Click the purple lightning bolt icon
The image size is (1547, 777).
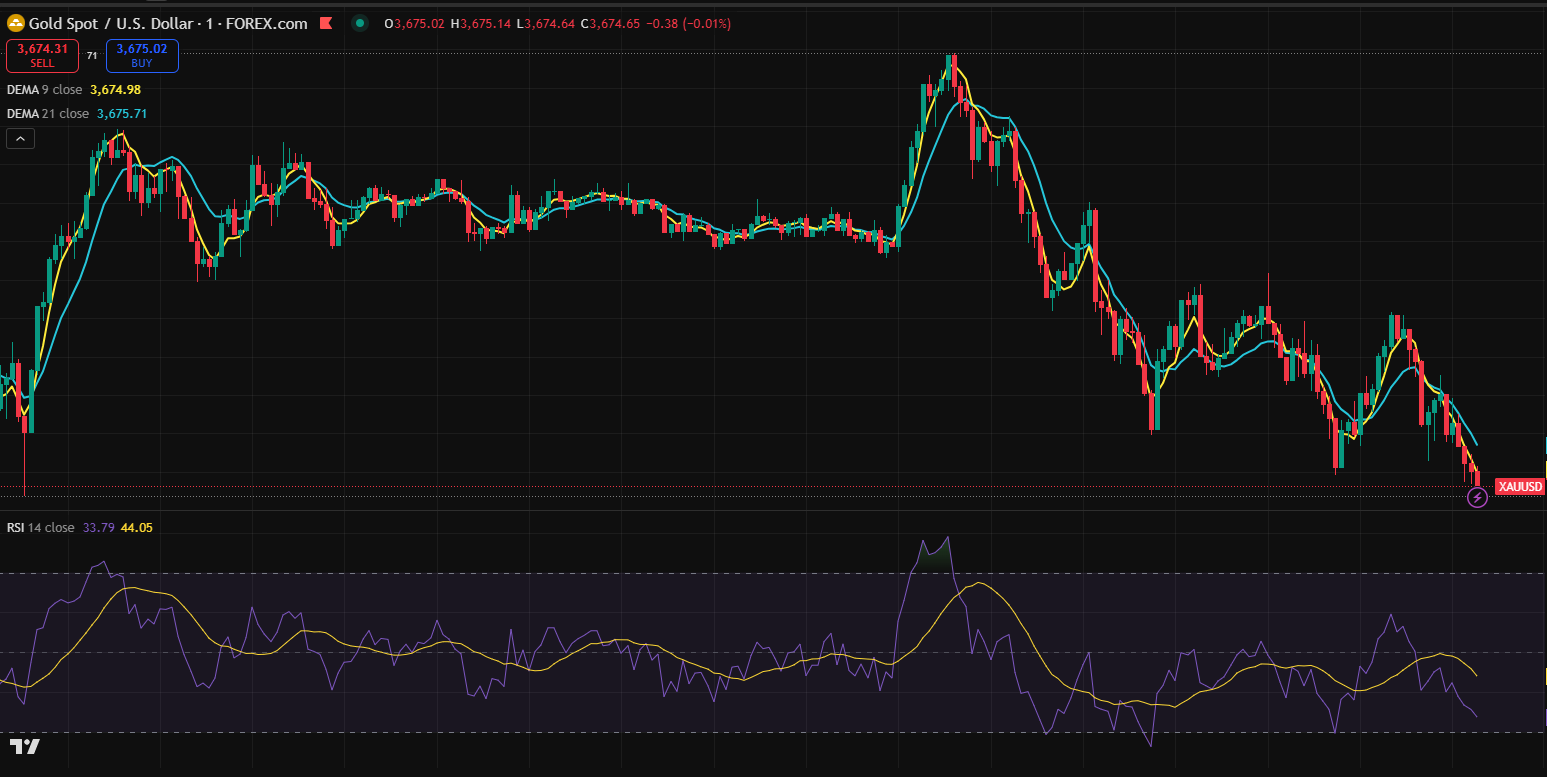[x=1477, y=497]
